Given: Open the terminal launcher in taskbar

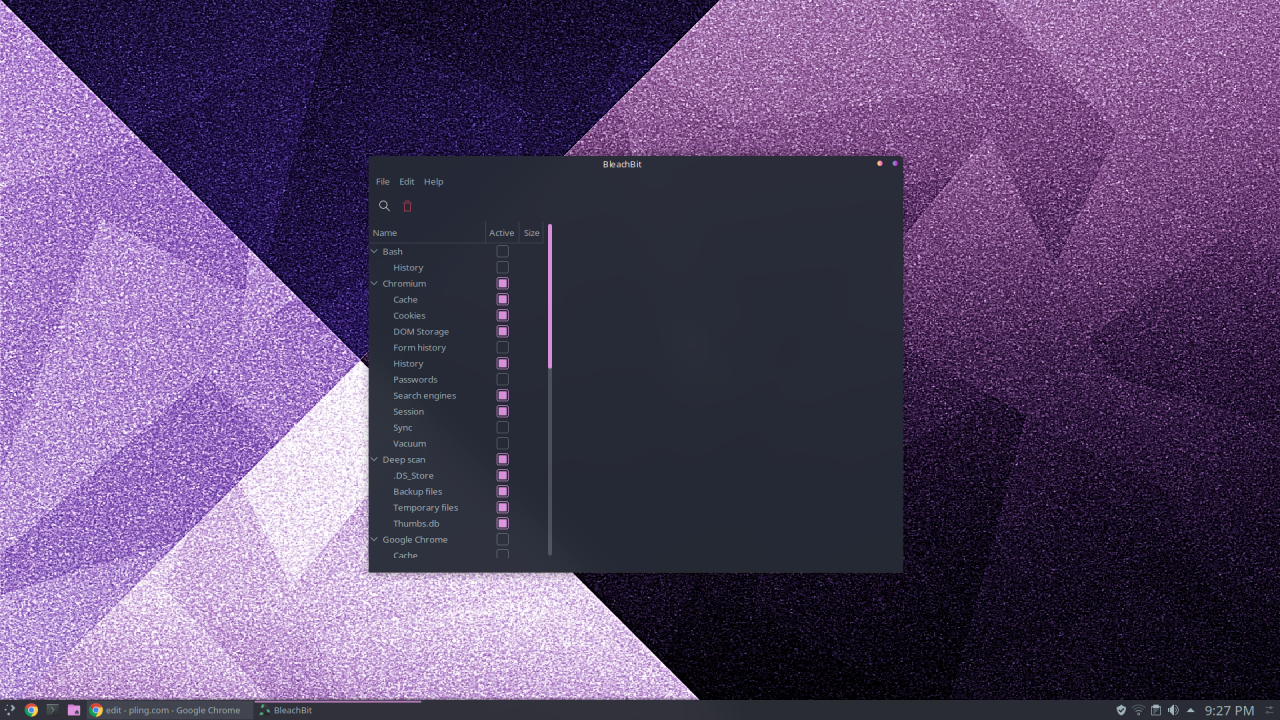Looking at the screenshot, I should (x=52, y=710).
